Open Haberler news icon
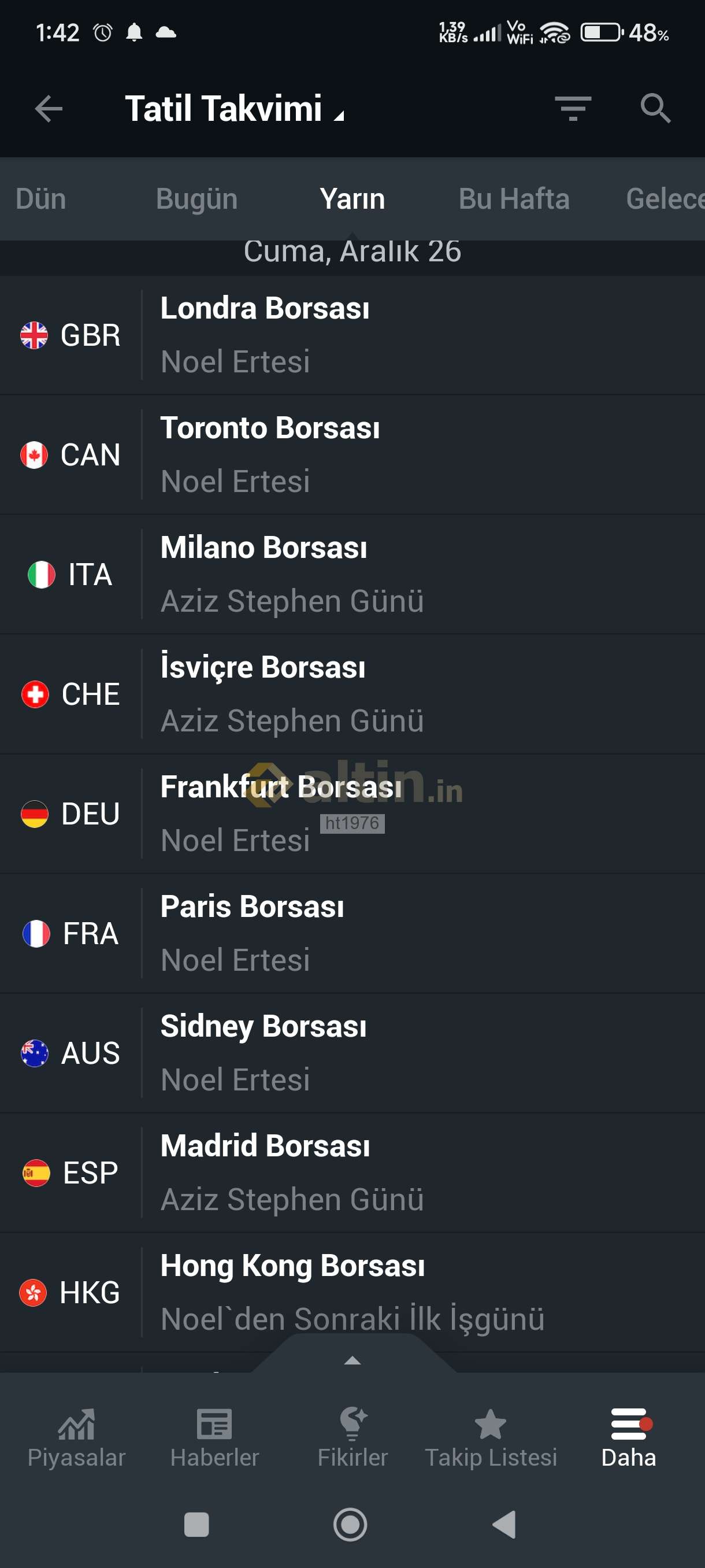Viewport: 705px width, 1568px height. (215, 1425)
